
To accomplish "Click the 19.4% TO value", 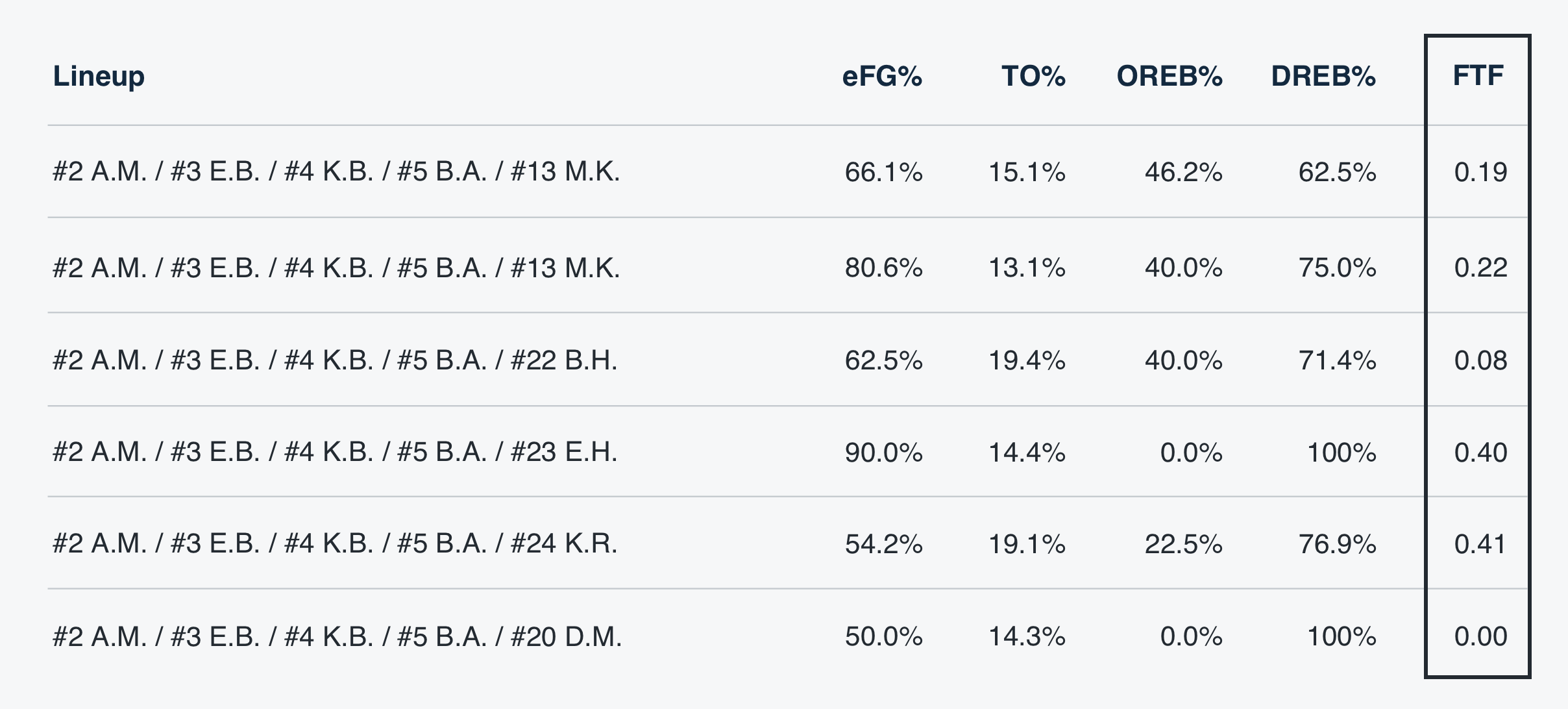I will [1027, 360].
